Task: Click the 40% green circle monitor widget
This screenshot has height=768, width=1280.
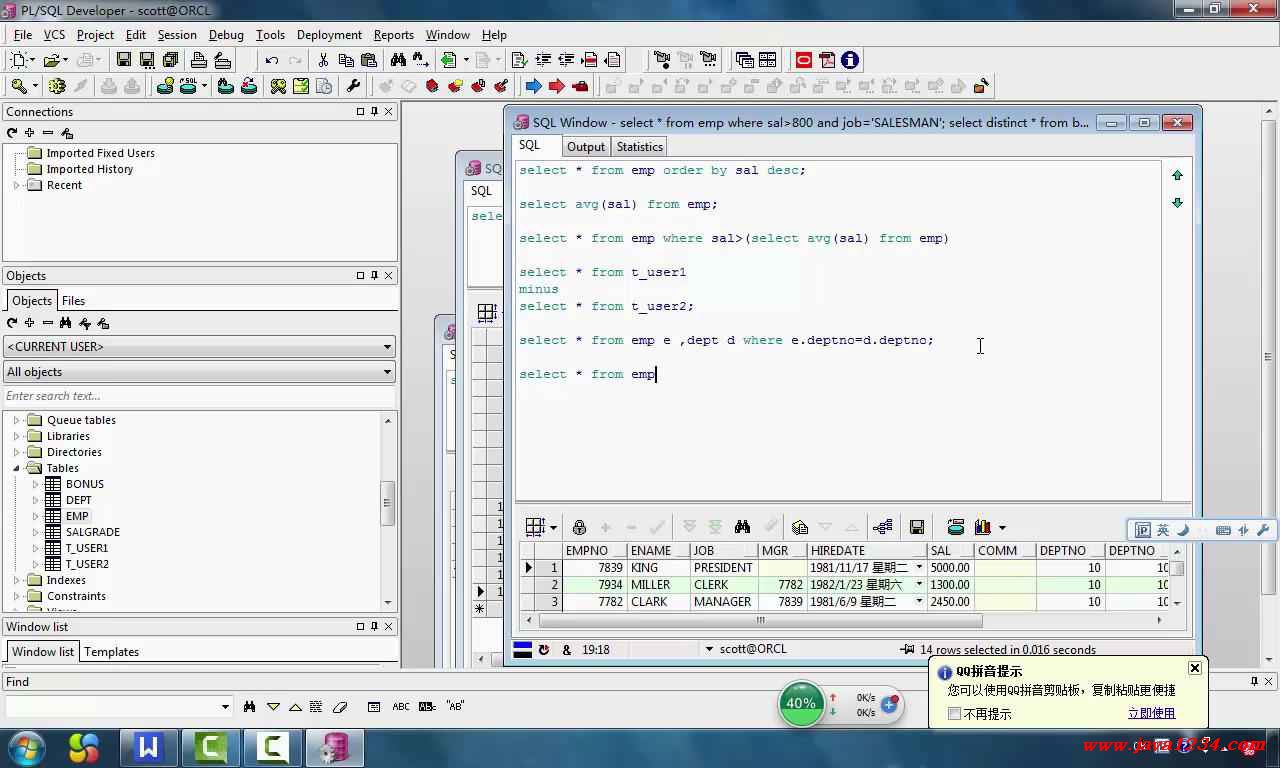Action: (801, 703)
